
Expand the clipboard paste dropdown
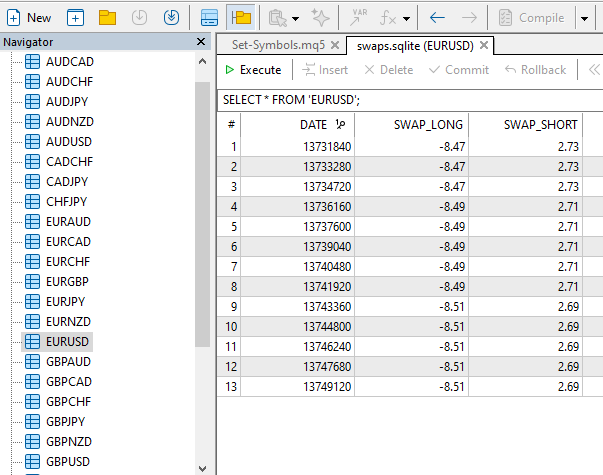tap(297, 18)
